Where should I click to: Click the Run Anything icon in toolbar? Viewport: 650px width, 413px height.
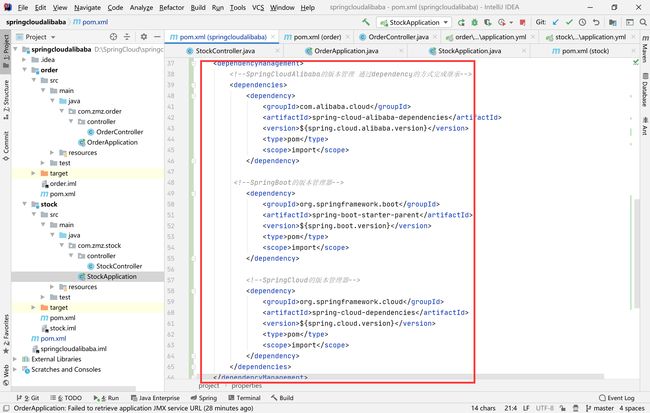[x=630, y=22]
